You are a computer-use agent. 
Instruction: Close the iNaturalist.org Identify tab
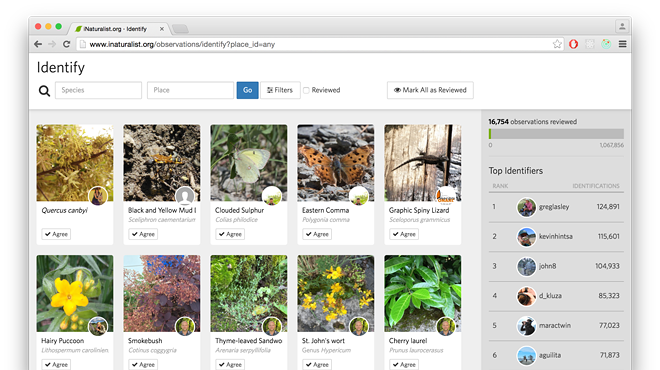[x=162, y=29]
